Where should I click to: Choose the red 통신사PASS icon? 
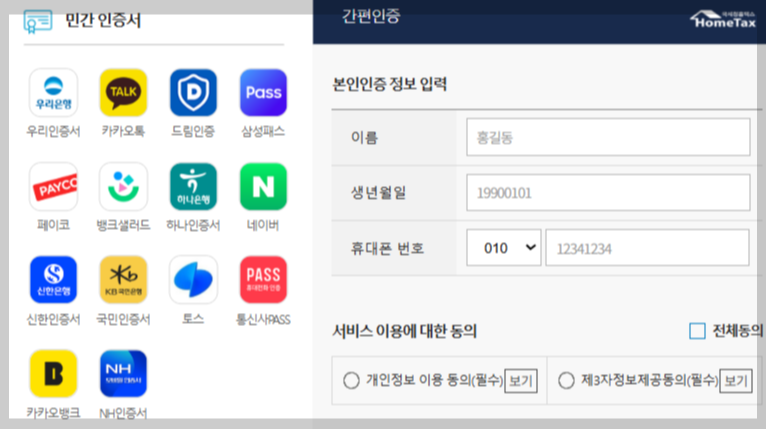pyautogui.click(x=263, y=280)
